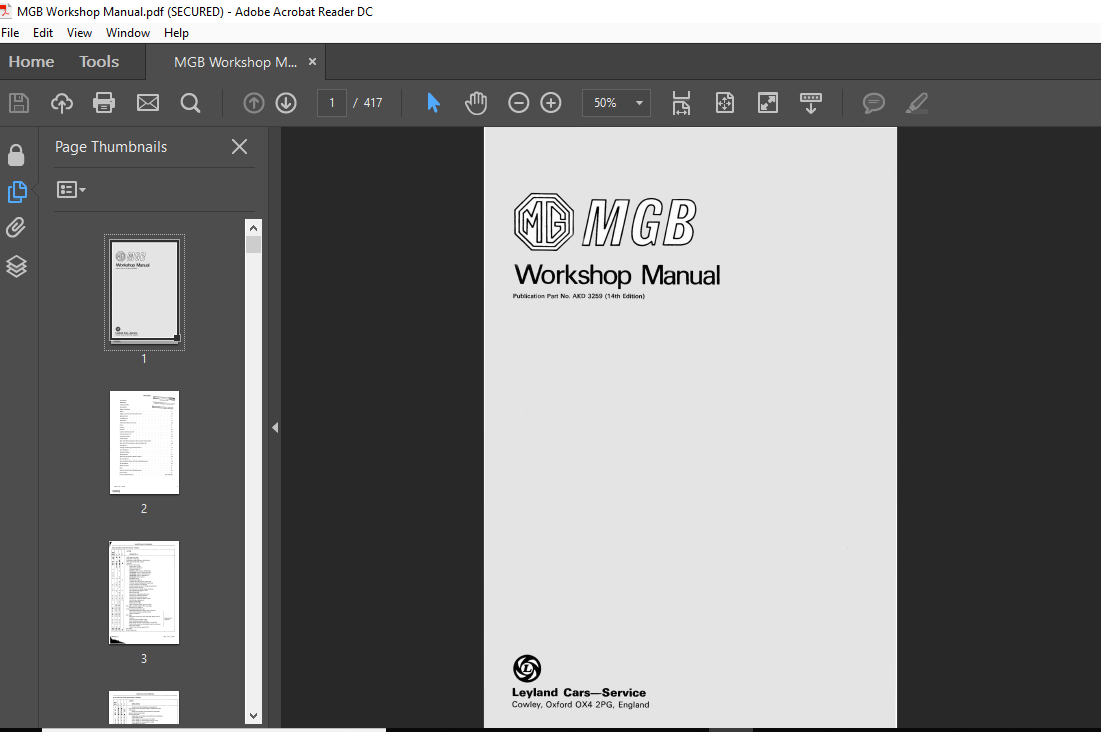Collapse the navigation pane arrow
The height and width of the screenshot is (732, 1101).
(x=275, y=427)
